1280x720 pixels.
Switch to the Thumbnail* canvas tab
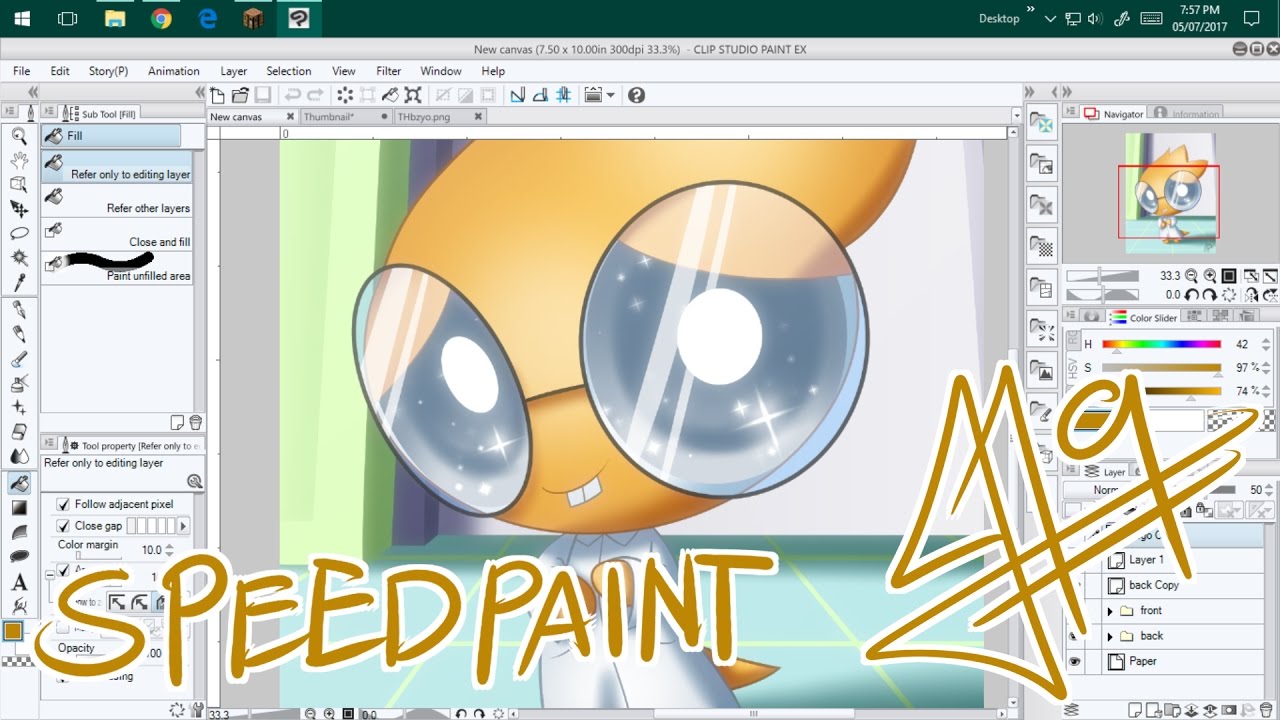pos(345,117)
